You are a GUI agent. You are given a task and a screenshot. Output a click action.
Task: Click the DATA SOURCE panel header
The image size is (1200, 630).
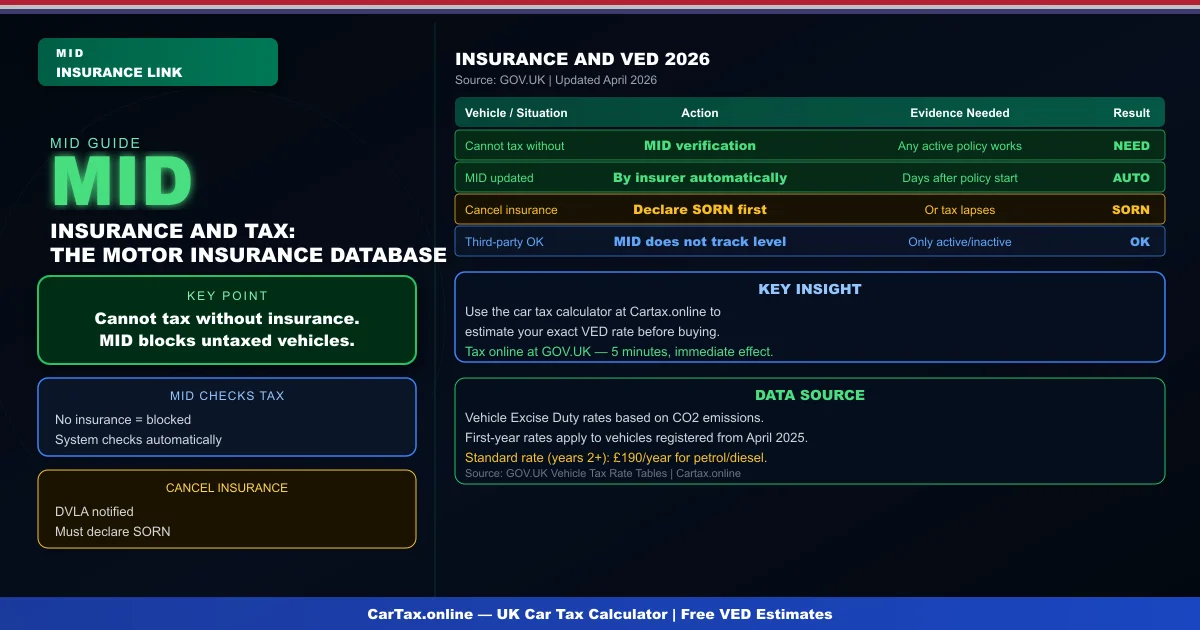point(810,395)
